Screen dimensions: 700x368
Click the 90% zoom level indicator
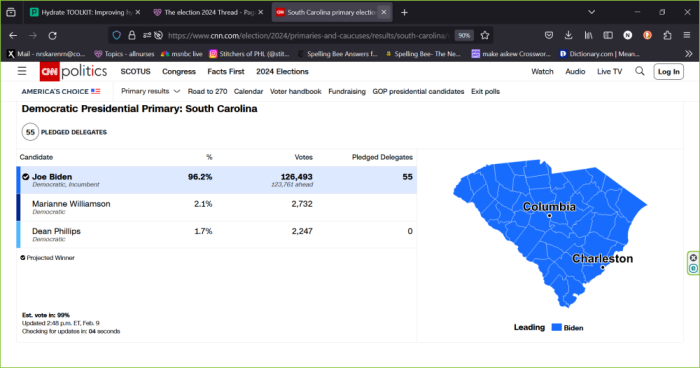[x=464, y=35]
